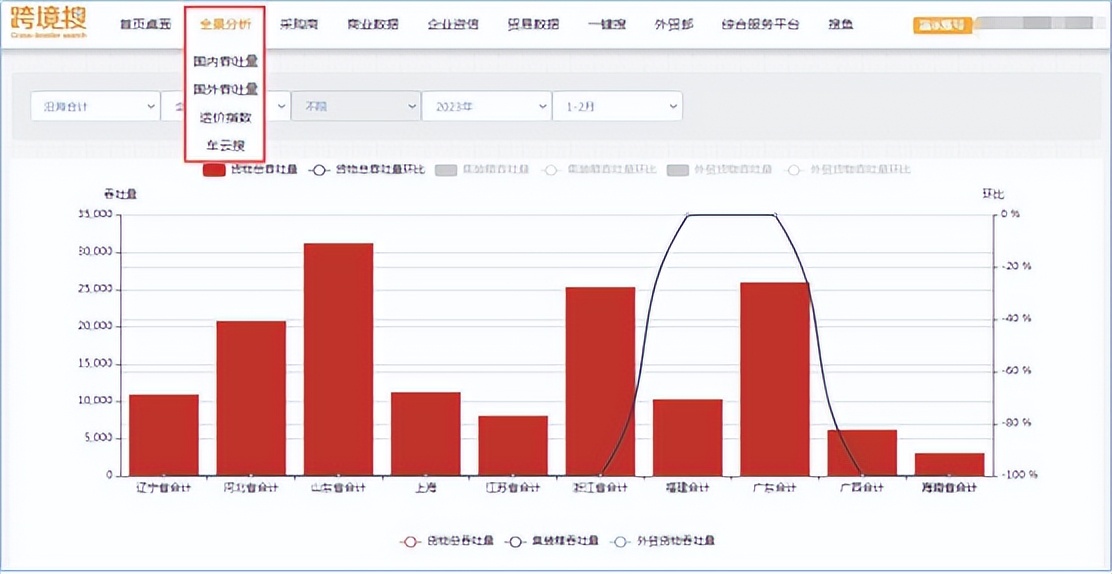The height and width of the screenshot is (574, 1112).
Task: Expand the 沿海合计 region dropdown
Action: click(95, 106)
